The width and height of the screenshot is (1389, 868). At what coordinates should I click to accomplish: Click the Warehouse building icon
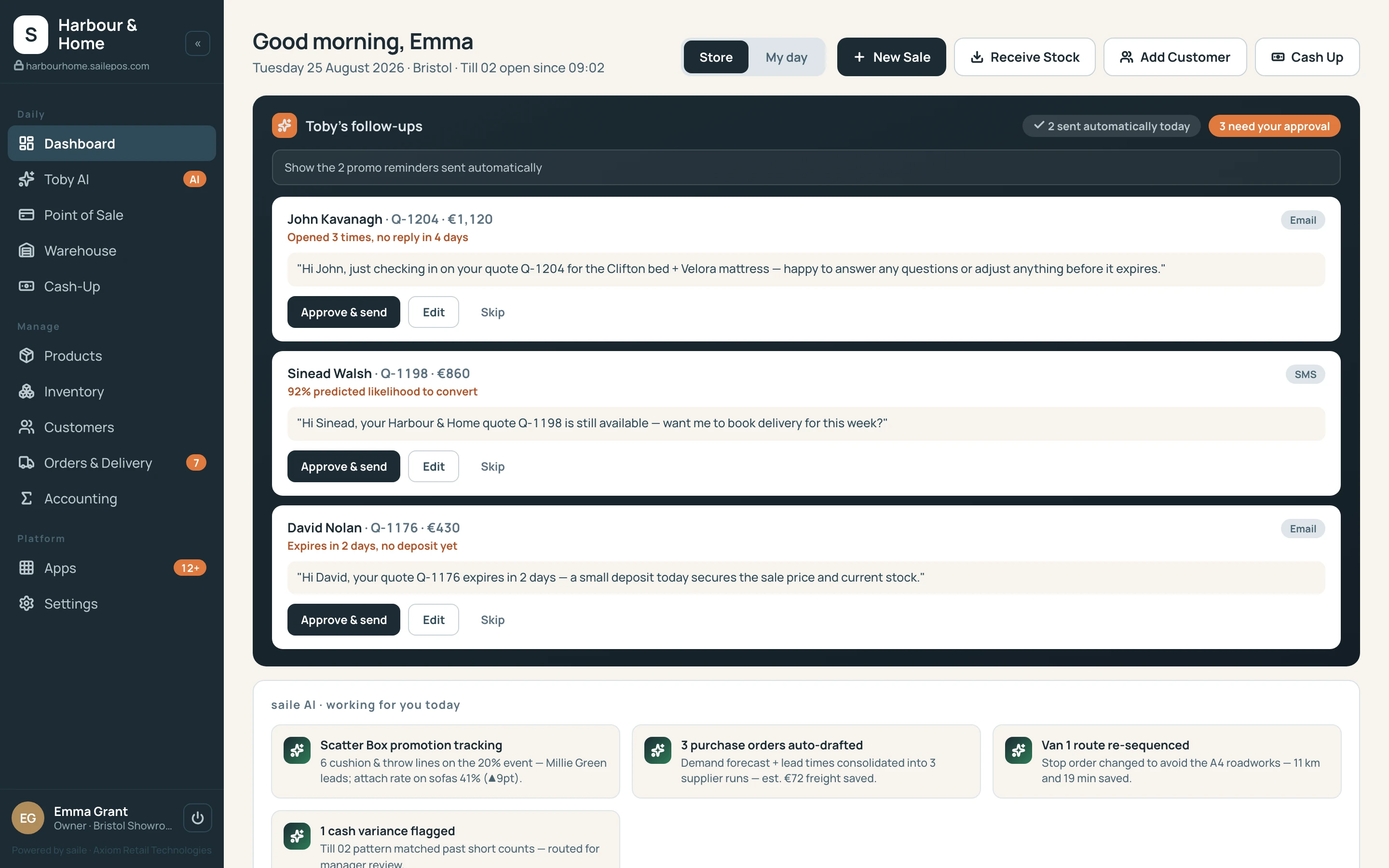point(27,250)
